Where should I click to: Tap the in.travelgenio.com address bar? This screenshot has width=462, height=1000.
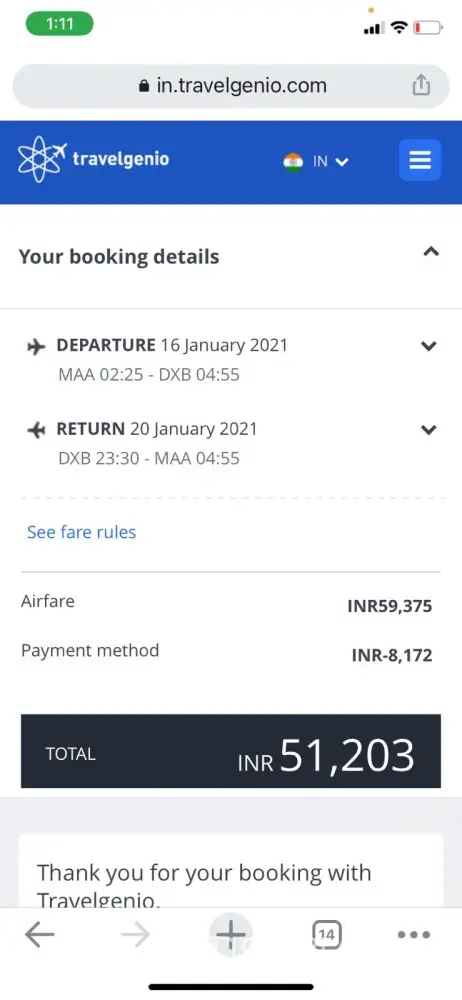(x=231, y=86)
